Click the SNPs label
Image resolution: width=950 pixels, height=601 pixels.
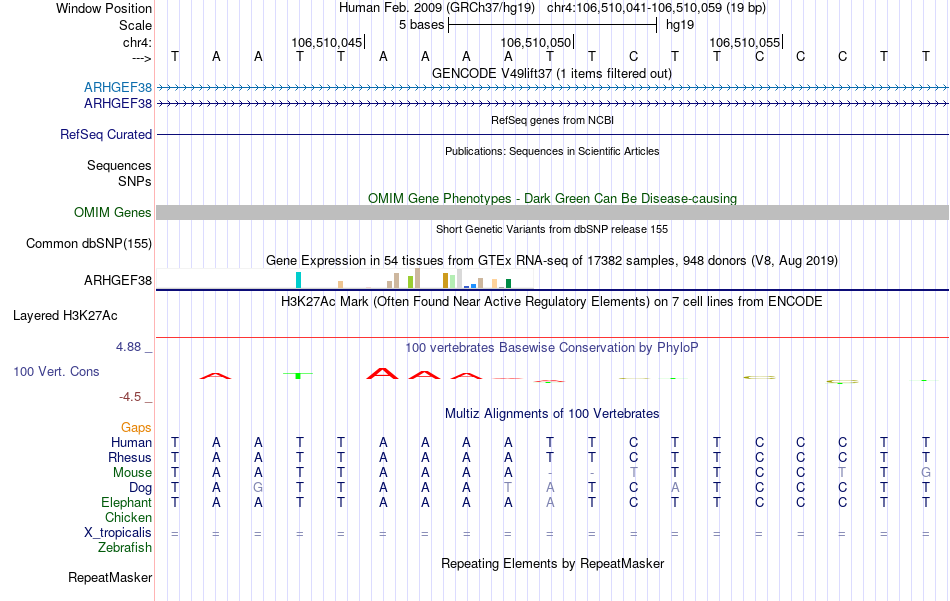click(135, 181)
